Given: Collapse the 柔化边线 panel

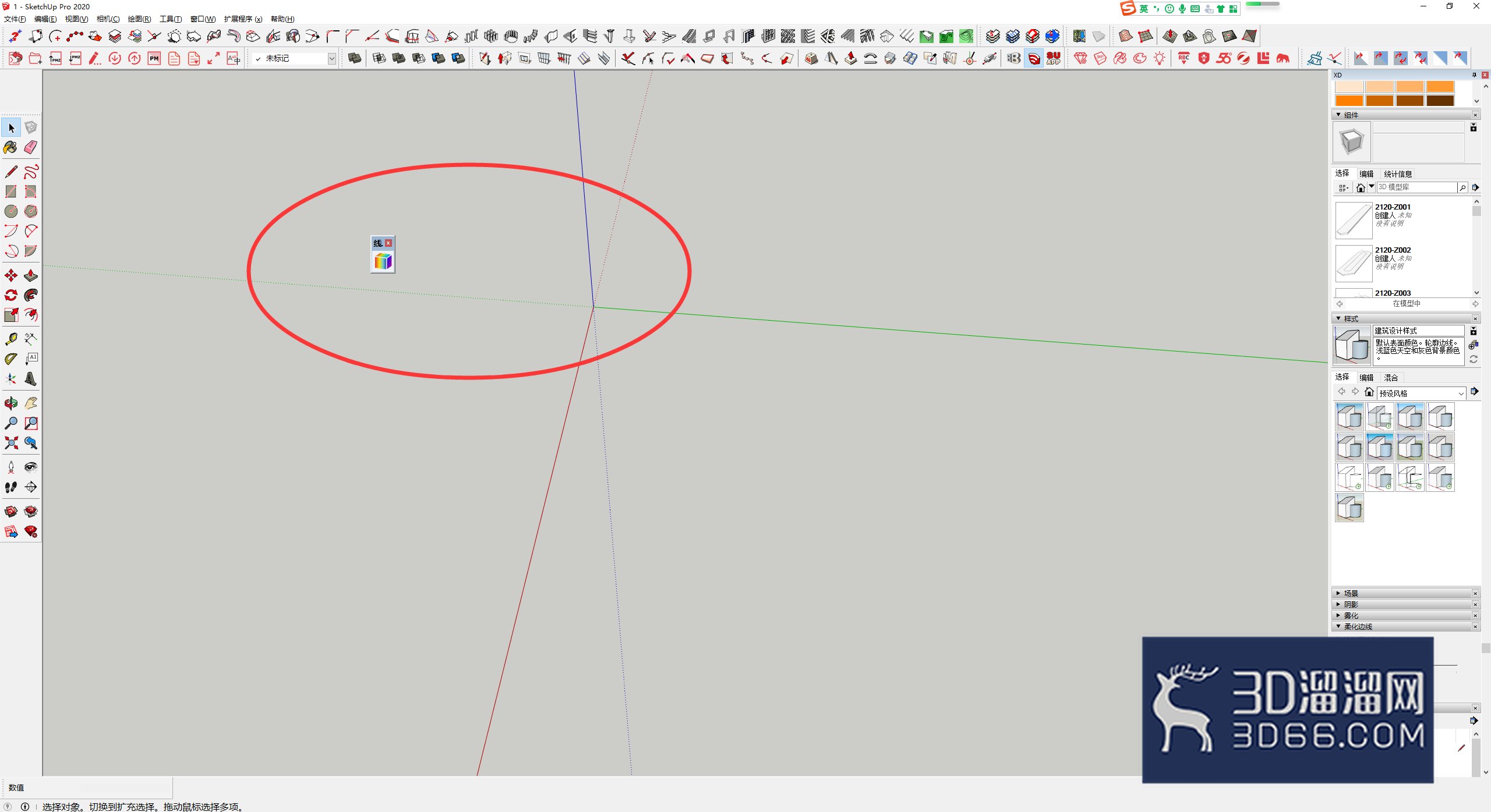Looking at the screenshot, I should click(x=1338, y=626).
